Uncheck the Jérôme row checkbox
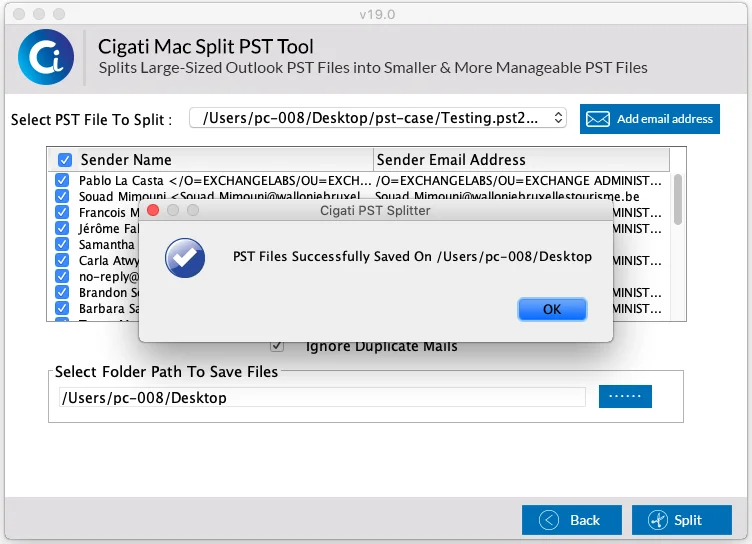 coord(61,228)
